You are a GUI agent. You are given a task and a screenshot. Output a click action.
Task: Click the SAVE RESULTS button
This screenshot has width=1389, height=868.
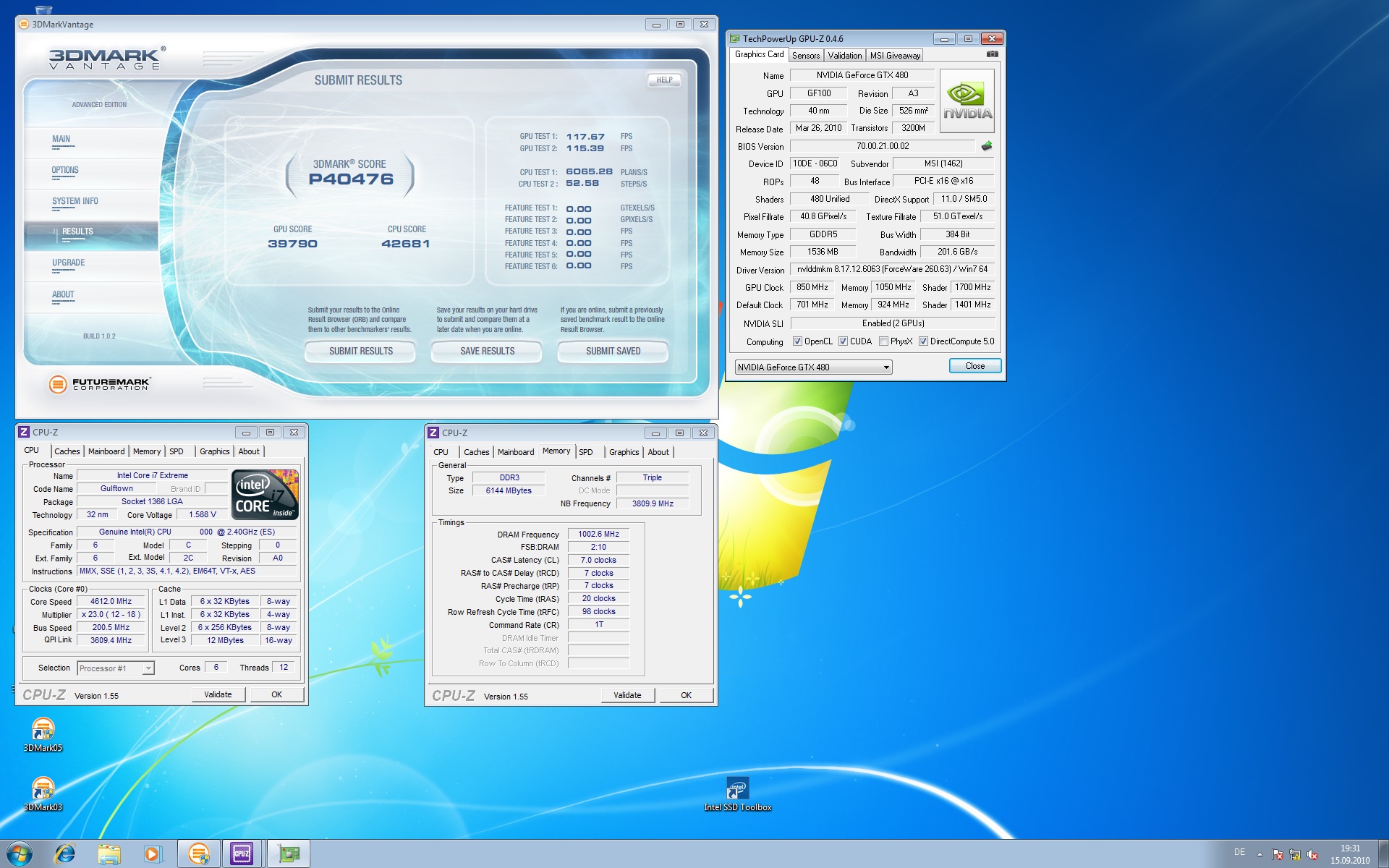pos(487,352)
